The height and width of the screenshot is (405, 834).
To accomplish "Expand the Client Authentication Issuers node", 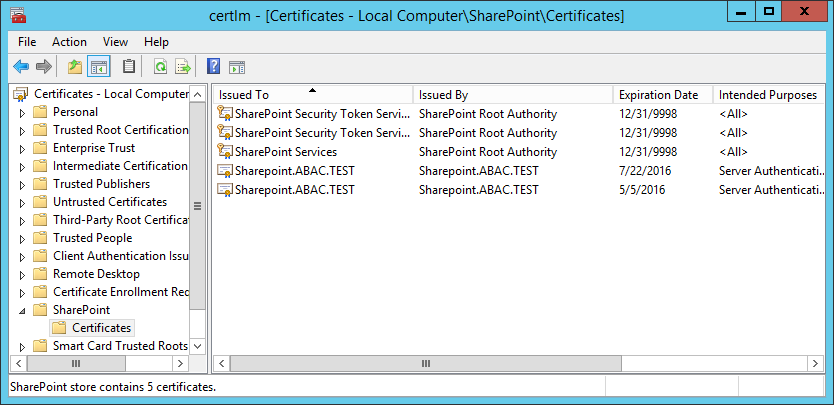I will coord(22,257).
